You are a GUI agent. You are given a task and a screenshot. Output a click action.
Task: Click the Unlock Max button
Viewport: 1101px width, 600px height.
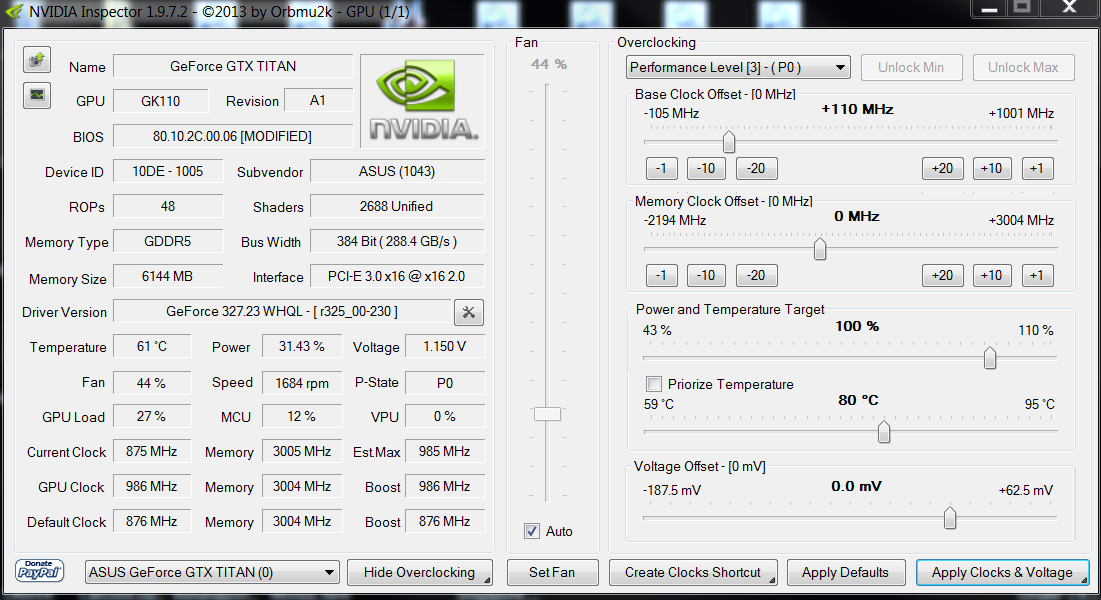click(x=1023, y=67)
